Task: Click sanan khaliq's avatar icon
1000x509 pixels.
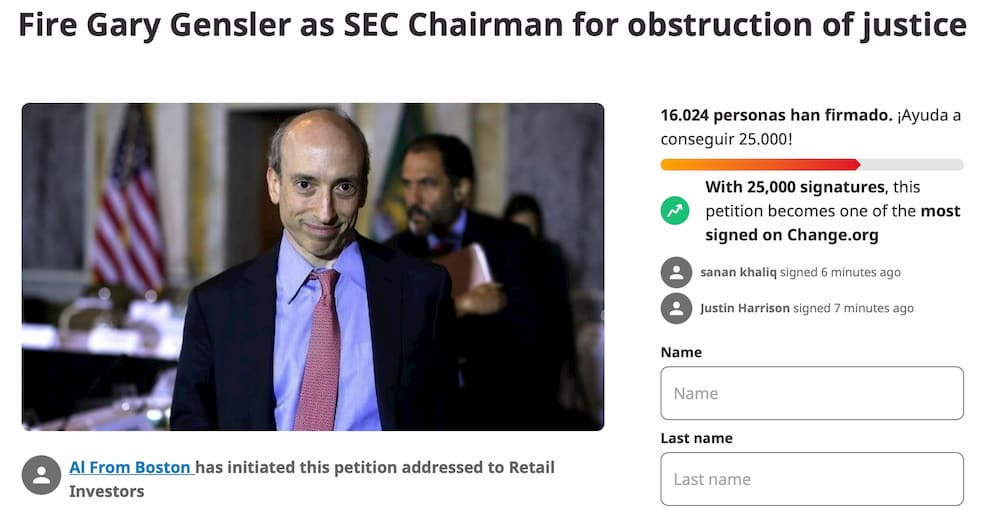Action: (x=676, y=272)
